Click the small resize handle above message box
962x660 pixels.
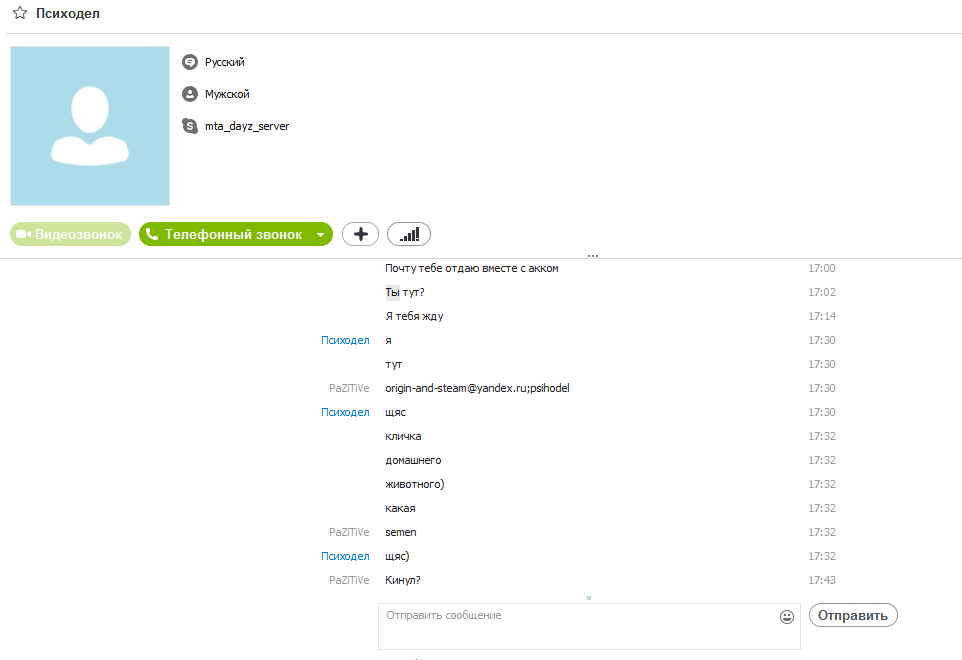tap(589, 598)
